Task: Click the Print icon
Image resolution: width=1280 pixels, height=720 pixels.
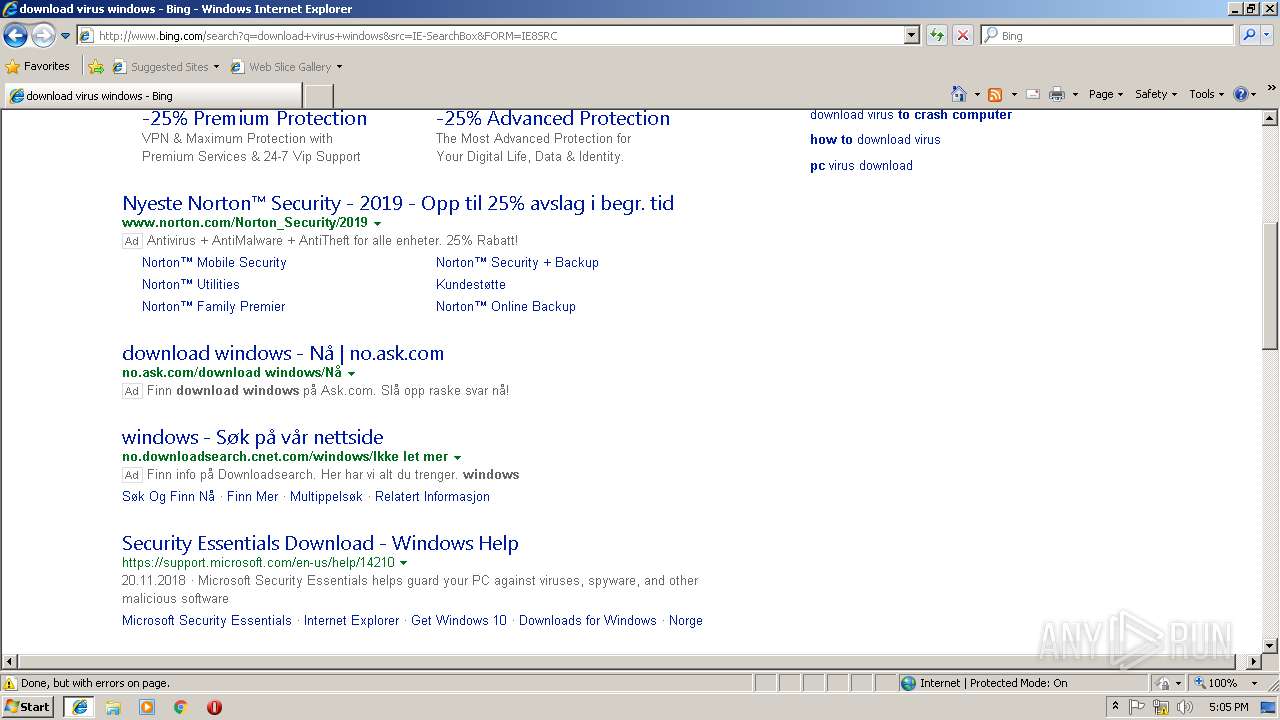Action: click(x=1057, y=94)
